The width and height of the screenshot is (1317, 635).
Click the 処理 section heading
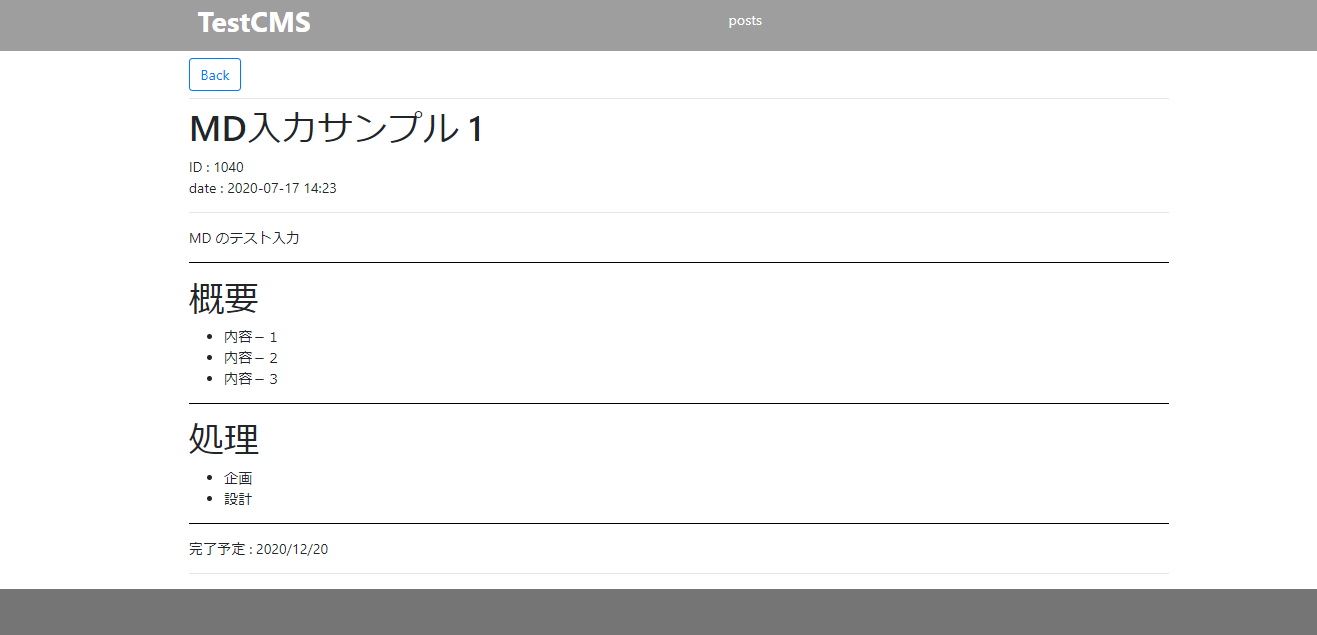[x=222, y=438]
